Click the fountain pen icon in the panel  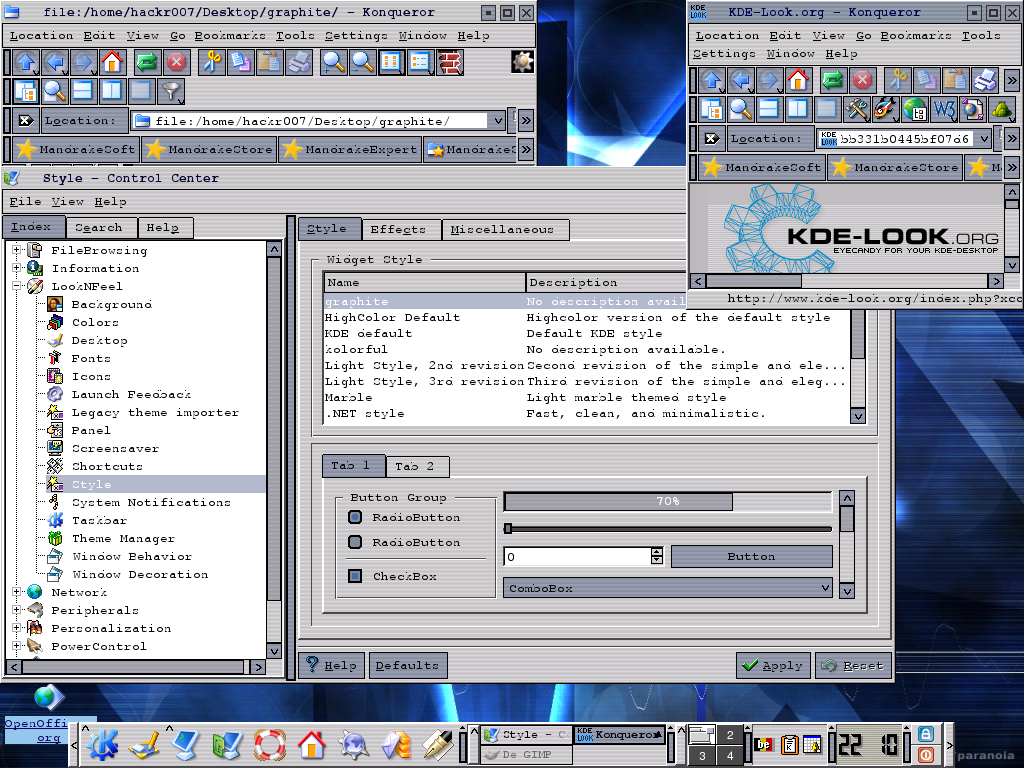pyautogui.click(x=438, y=744)
